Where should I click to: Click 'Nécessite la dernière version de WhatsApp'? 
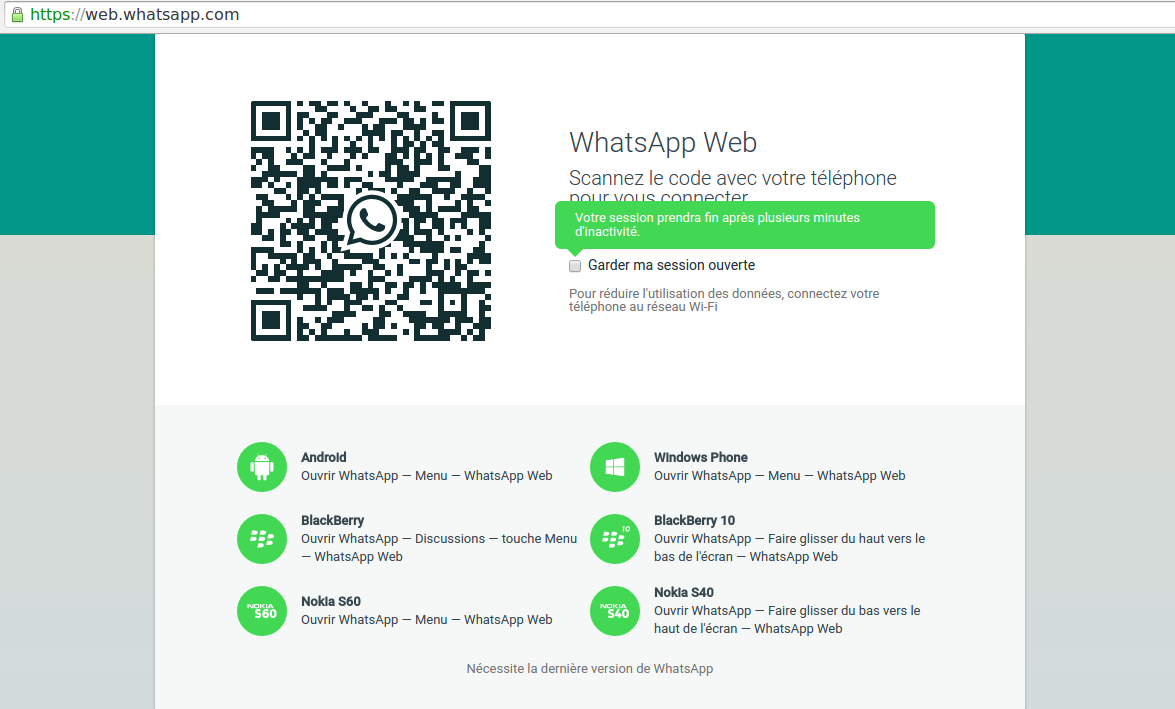point(589,668)
